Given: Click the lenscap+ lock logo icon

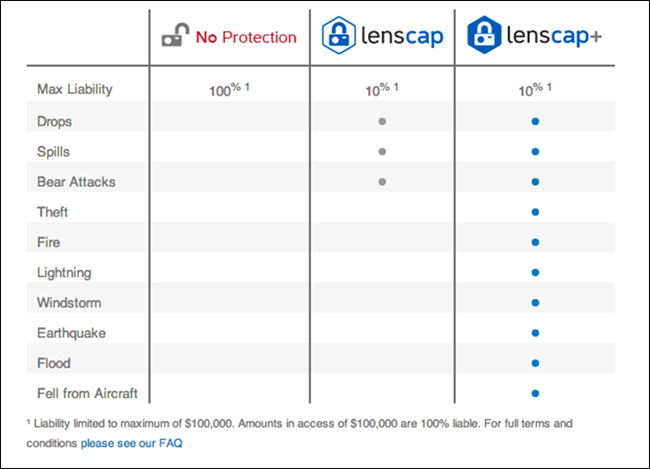Looking at the screenshot, I should click(x=484, y=35).
